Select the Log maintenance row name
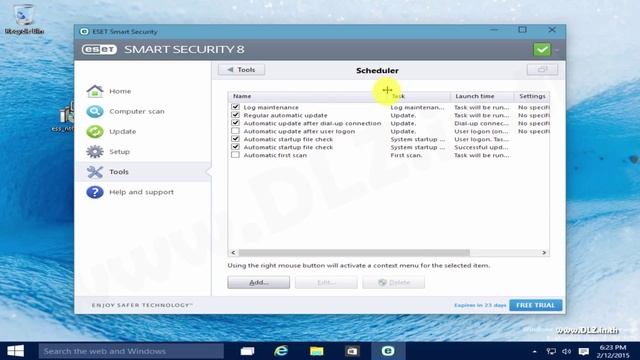 click(271, 107)
